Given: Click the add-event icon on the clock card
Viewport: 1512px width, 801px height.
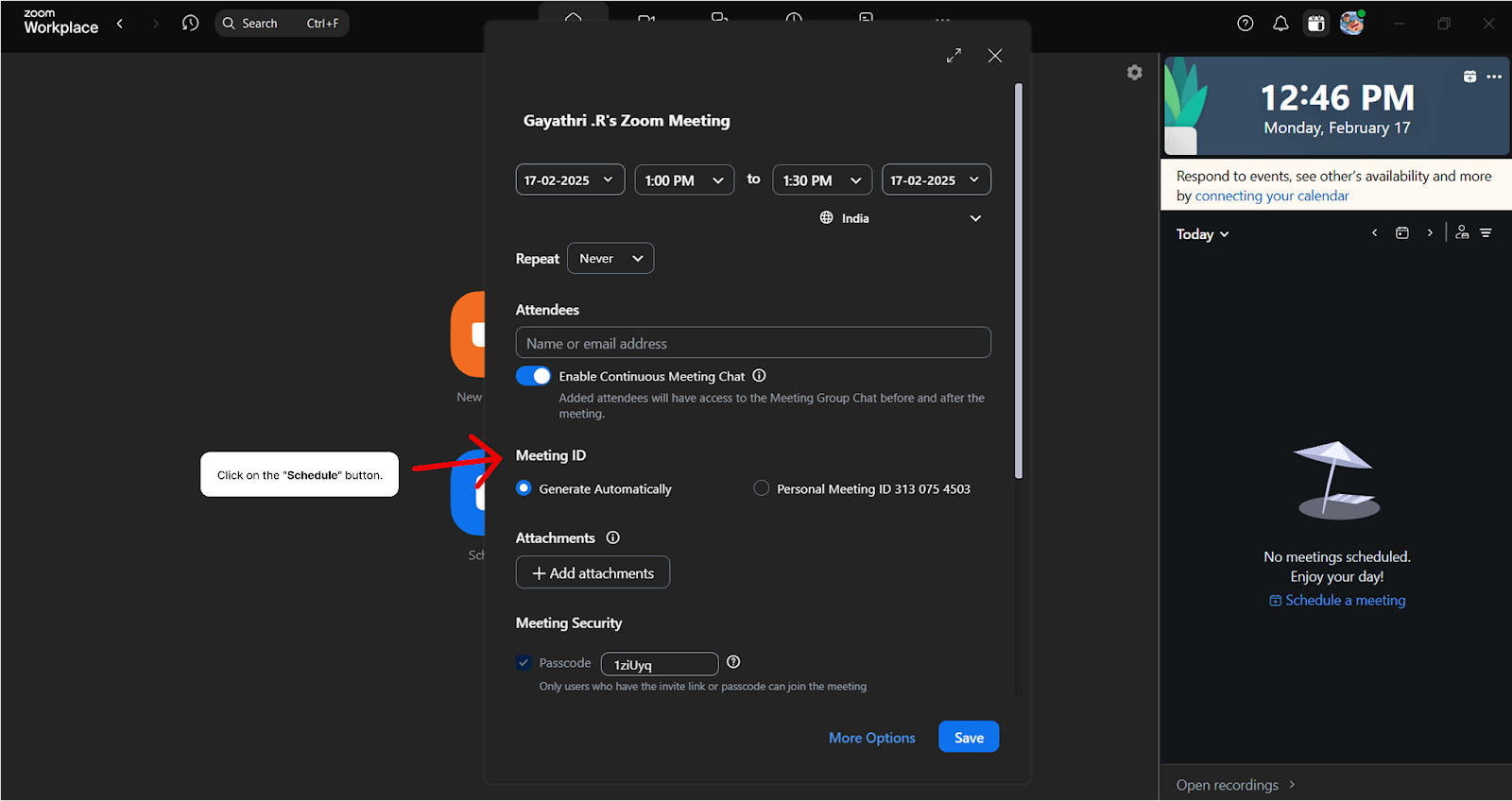Looking at the screenshot, I should [x=1469, y=77].
